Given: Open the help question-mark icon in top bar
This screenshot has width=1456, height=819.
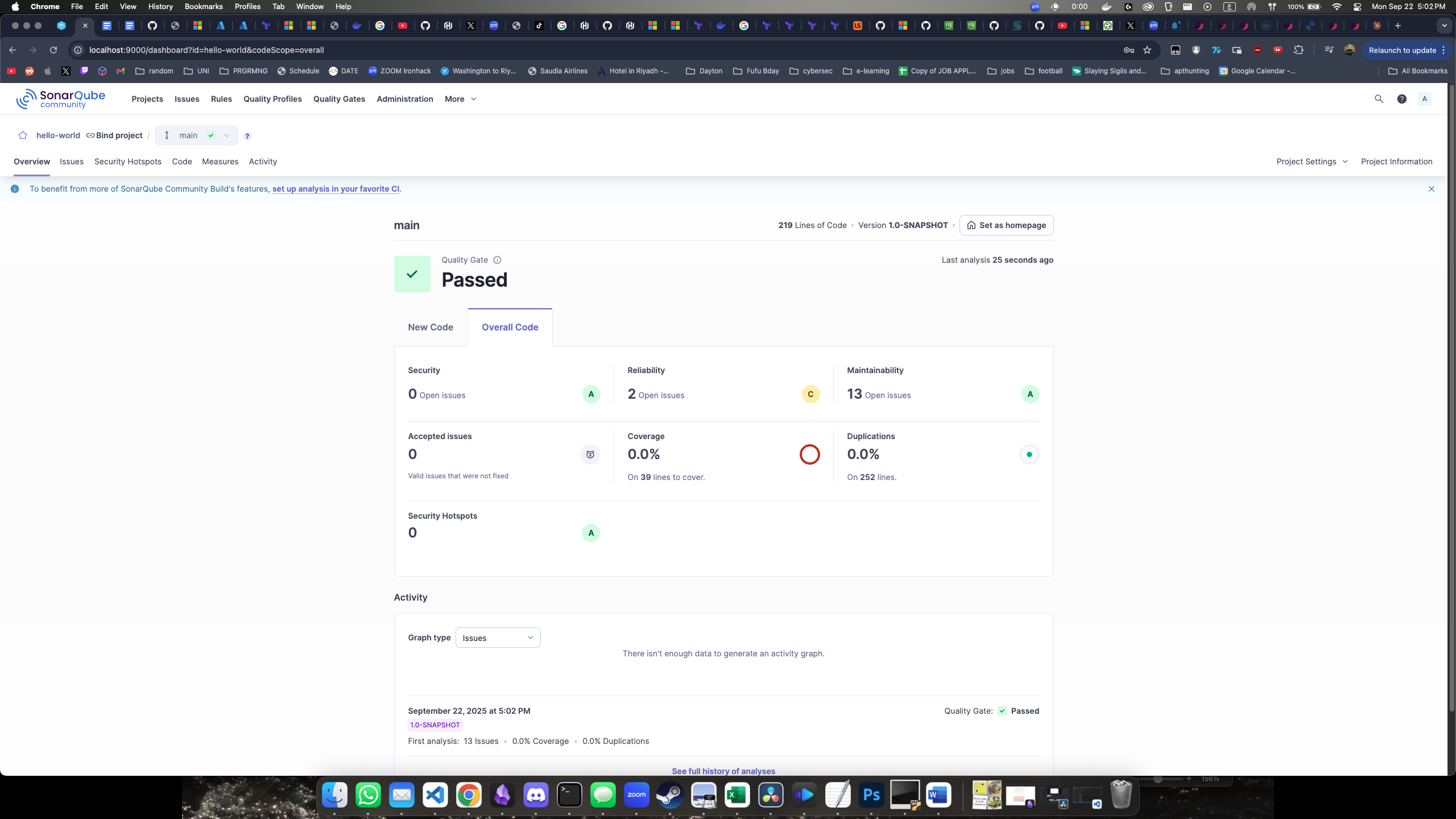Looking at the screenshot, I should click(1403, 98).
